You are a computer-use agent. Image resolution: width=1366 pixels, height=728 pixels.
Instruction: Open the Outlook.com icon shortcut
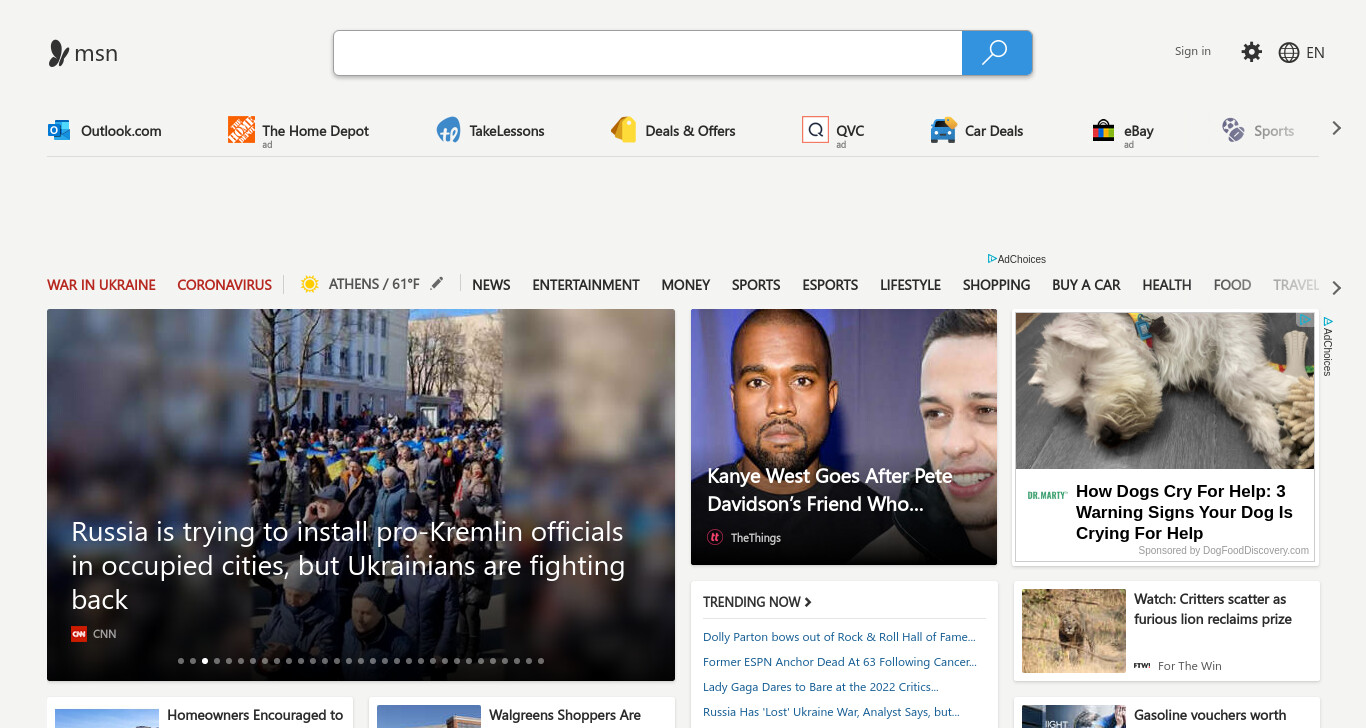pyautogui.click(x=59, y=130)
